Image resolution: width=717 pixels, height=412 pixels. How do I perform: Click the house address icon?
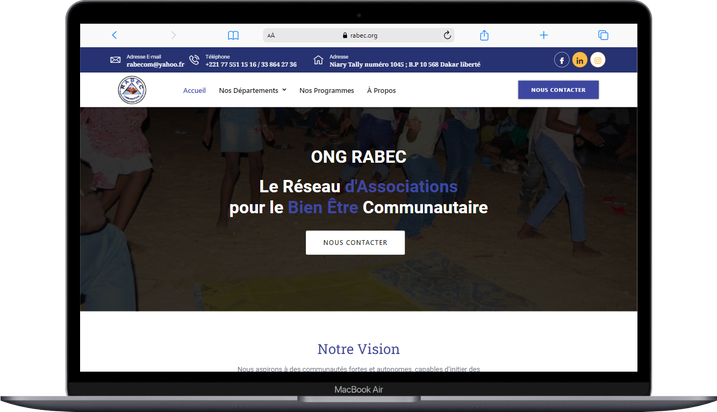[x=318, y=60]
